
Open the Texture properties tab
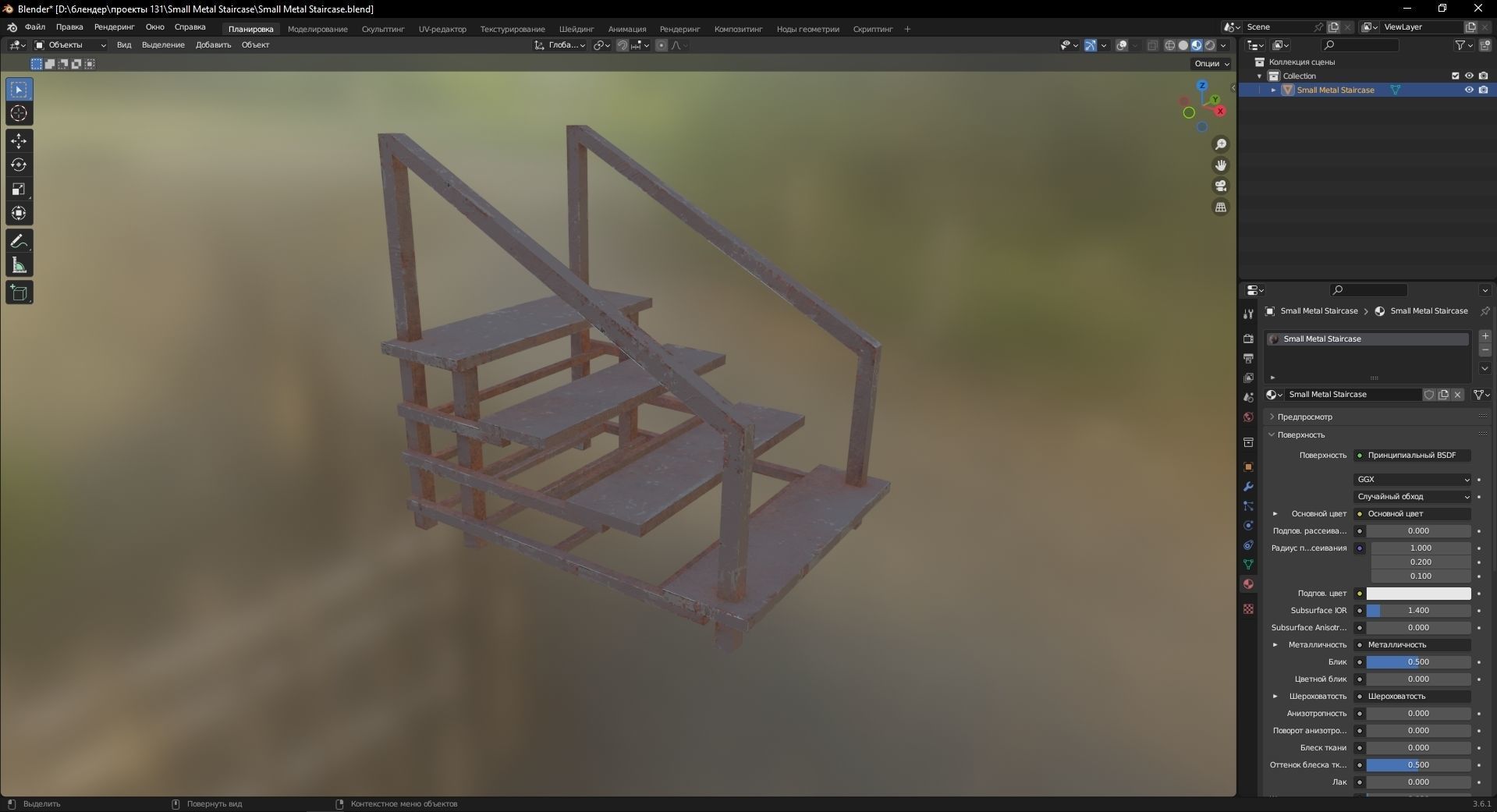1248,608
